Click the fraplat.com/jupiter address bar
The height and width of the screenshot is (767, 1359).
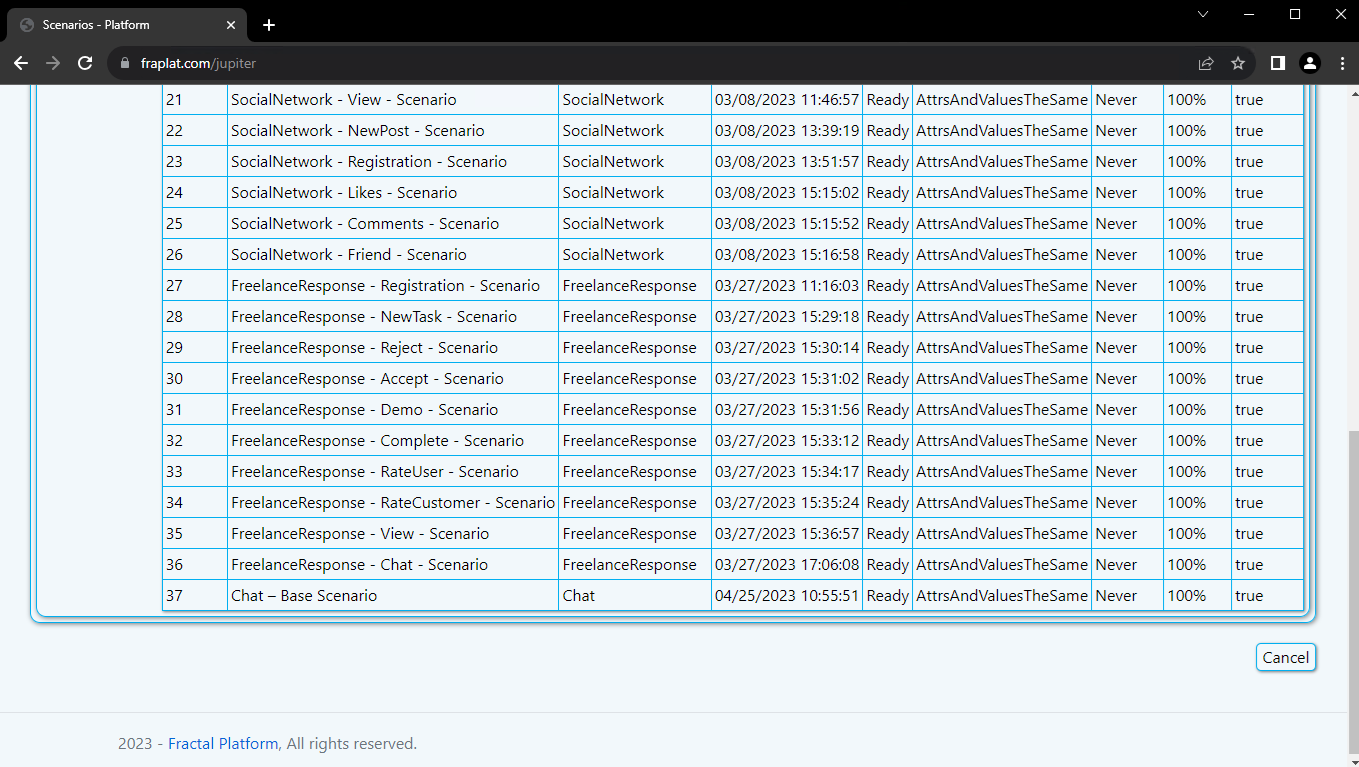(600, 63)
